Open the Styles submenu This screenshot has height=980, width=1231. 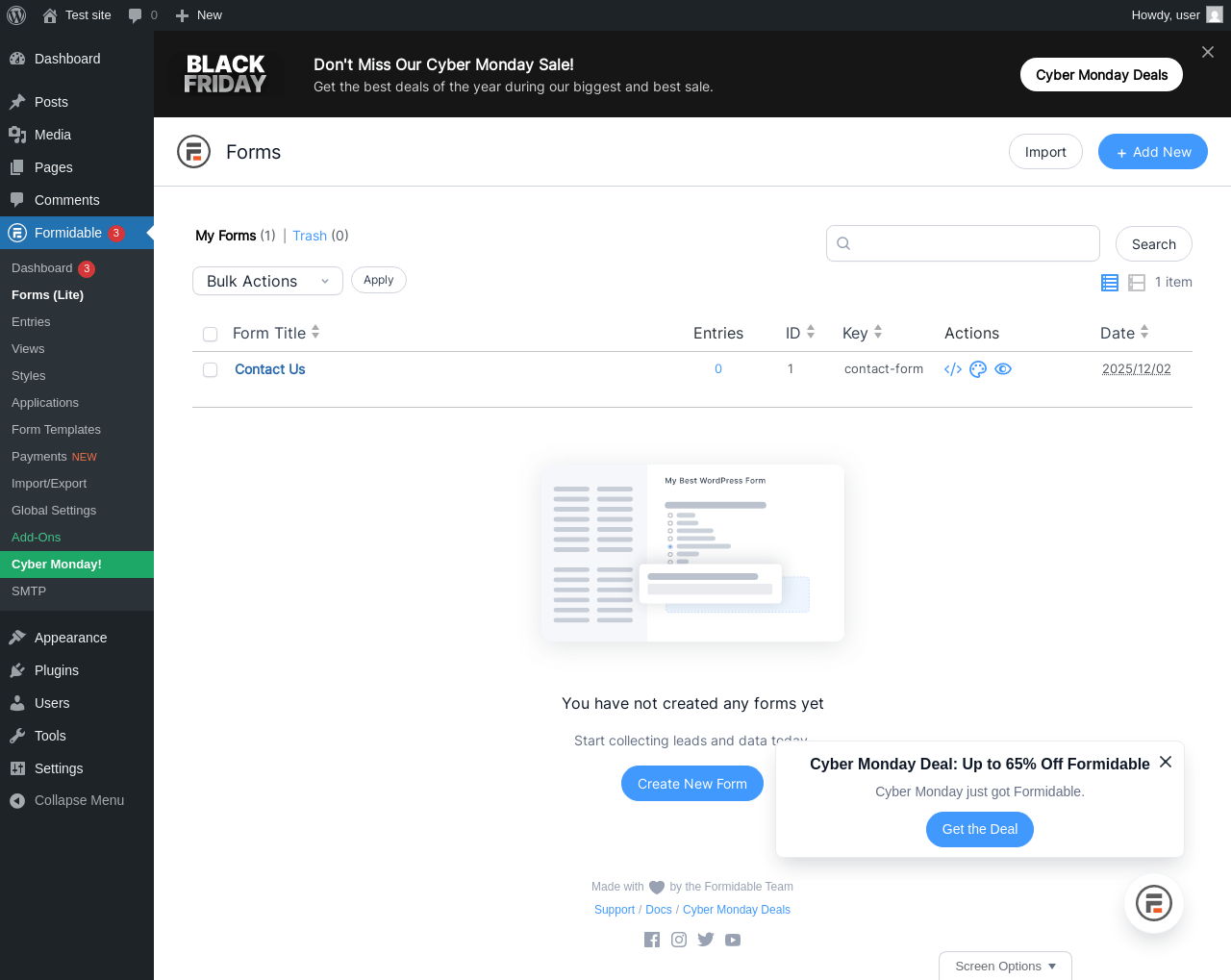click(x=77, y=376)
